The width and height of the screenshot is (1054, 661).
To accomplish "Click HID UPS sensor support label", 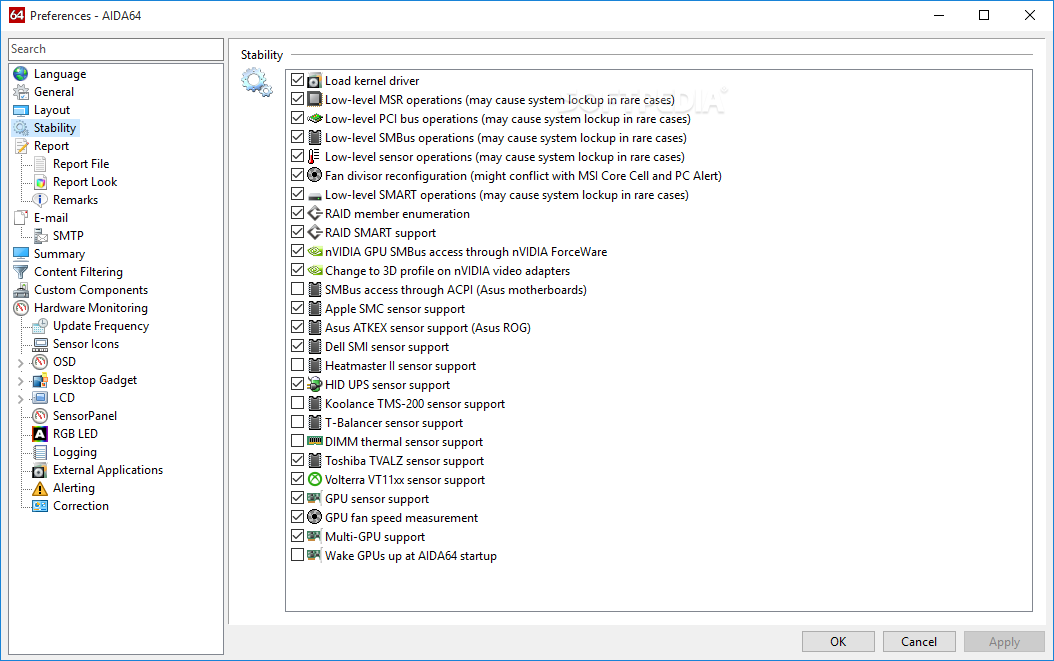I will pyautogui.click(x=387, y=385).
